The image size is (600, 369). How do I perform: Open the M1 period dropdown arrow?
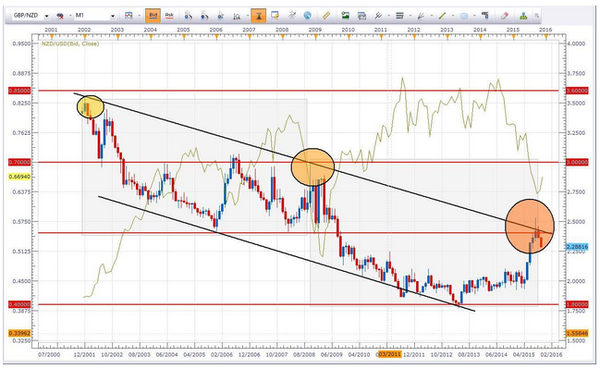113,16
